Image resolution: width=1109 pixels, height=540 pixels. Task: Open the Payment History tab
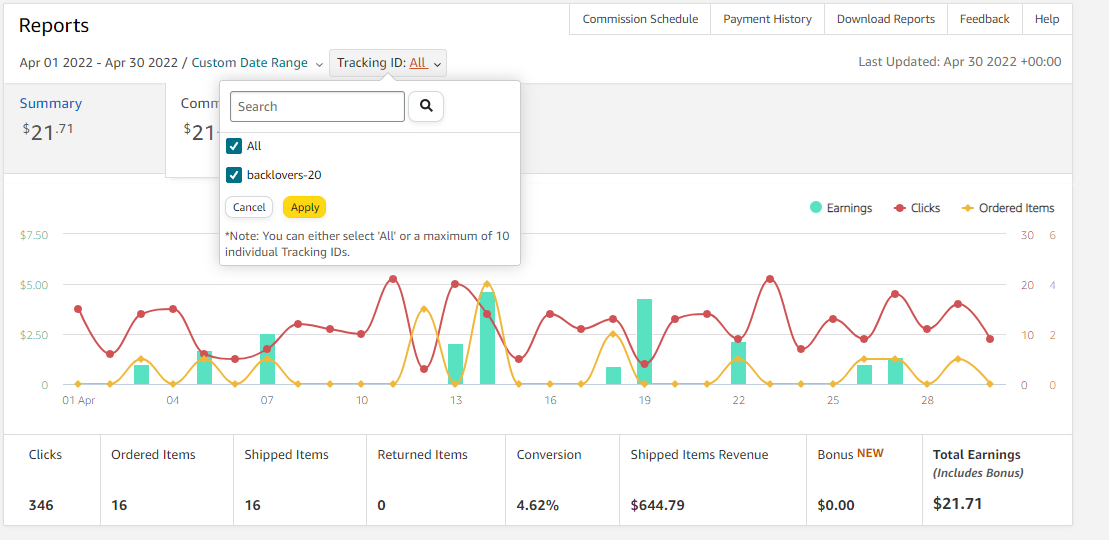pyautogui.click(x=767, y=19)
